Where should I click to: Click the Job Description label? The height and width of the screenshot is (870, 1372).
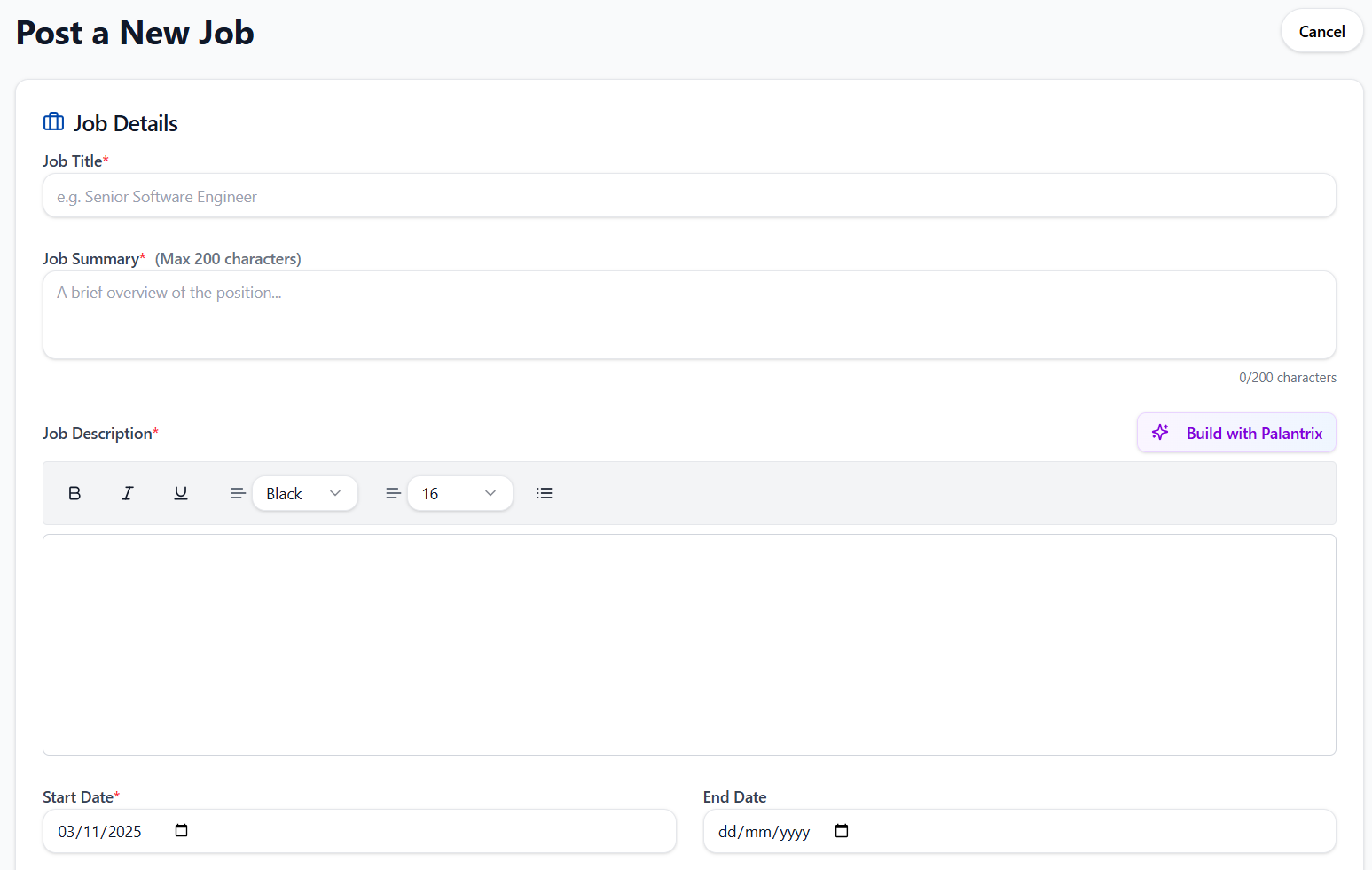coord(100,434)
